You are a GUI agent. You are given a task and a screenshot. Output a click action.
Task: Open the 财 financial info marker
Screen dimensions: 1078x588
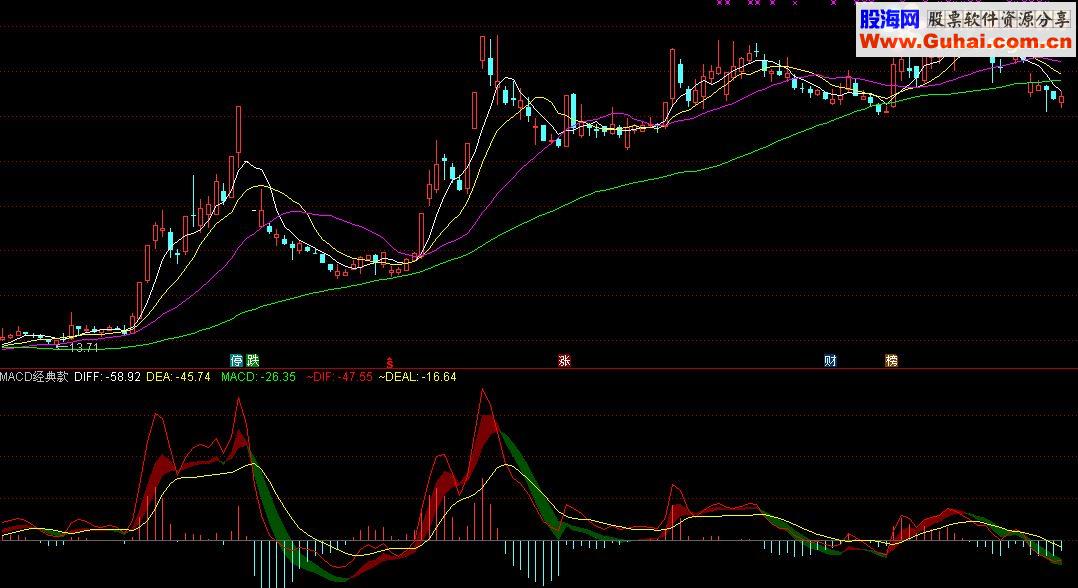pos(830,360)
